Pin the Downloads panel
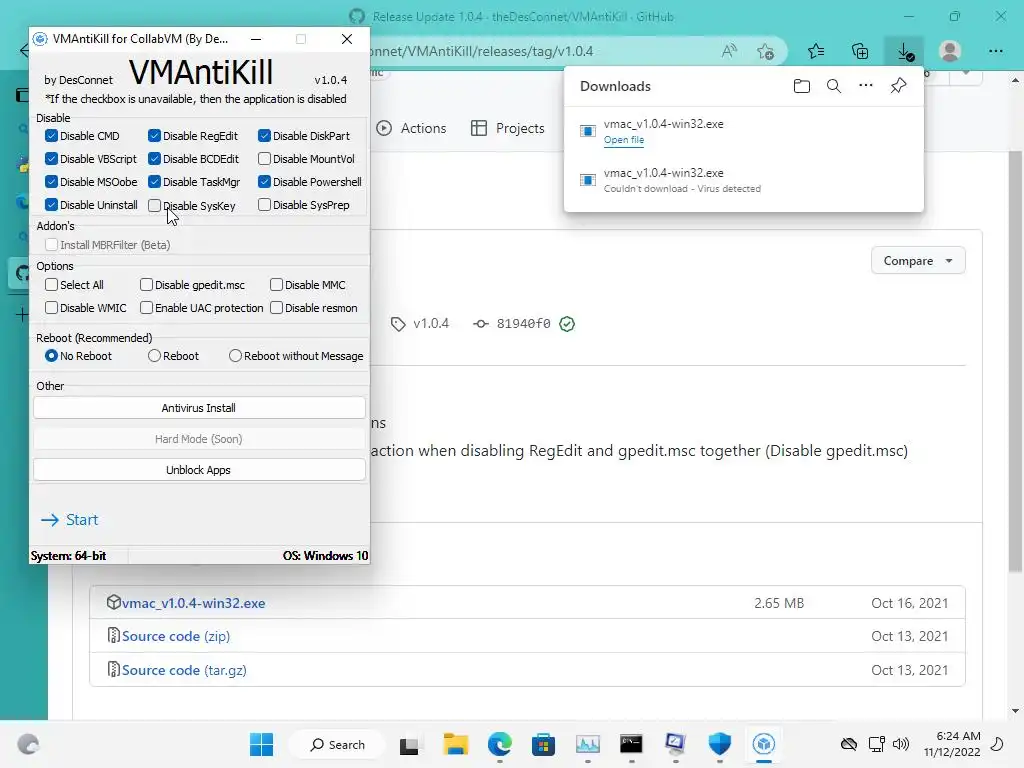This screenshot has width=1024, height=768. [899, 86]
